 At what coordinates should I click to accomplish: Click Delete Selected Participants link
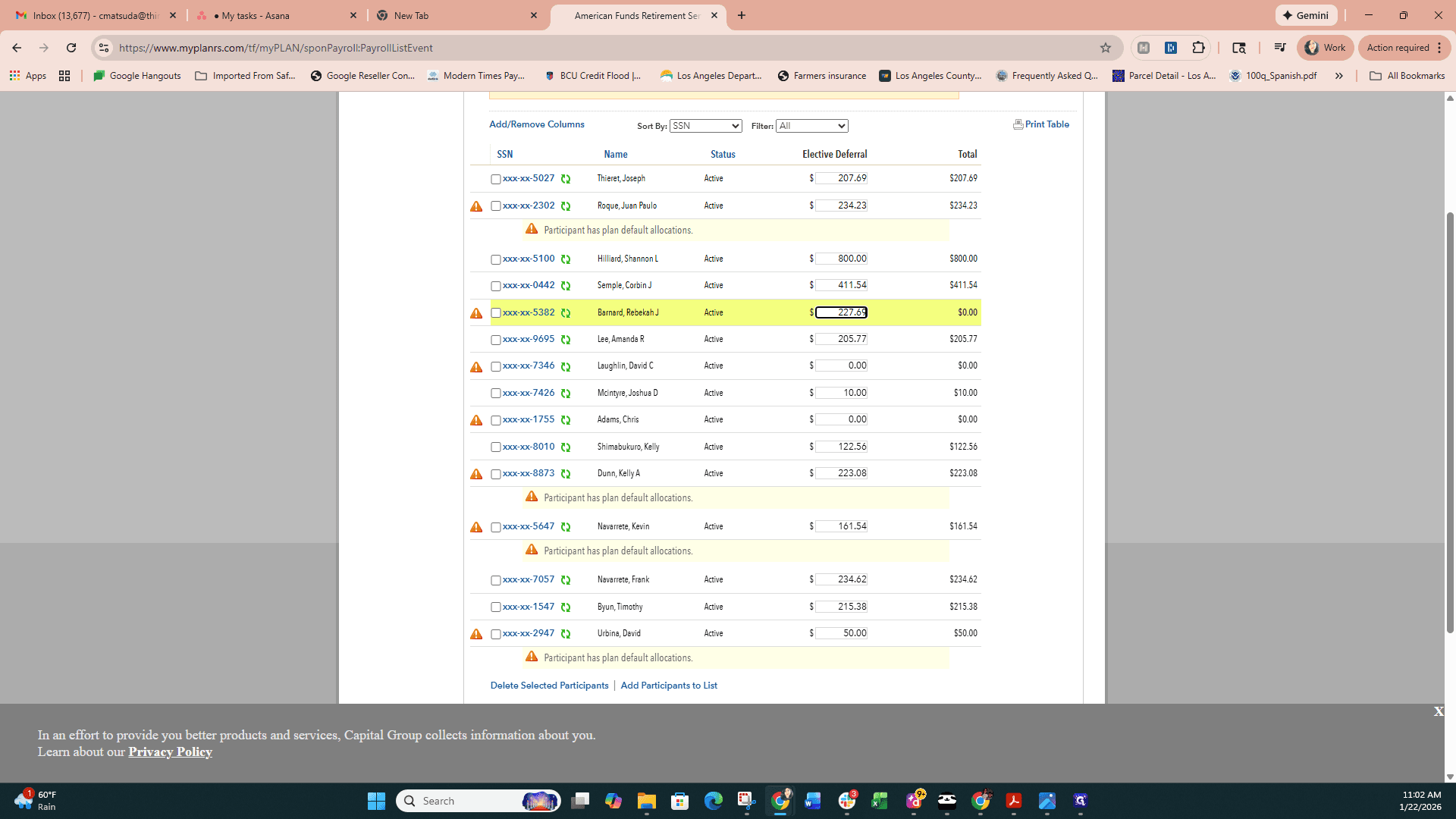pyautogui.click(x=550, y=686)
